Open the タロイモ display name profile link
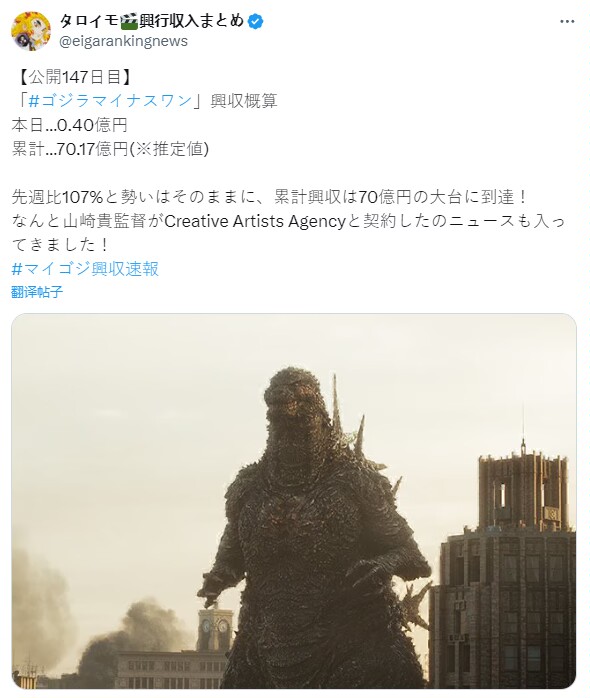The image size is (590, 698). 151,21
